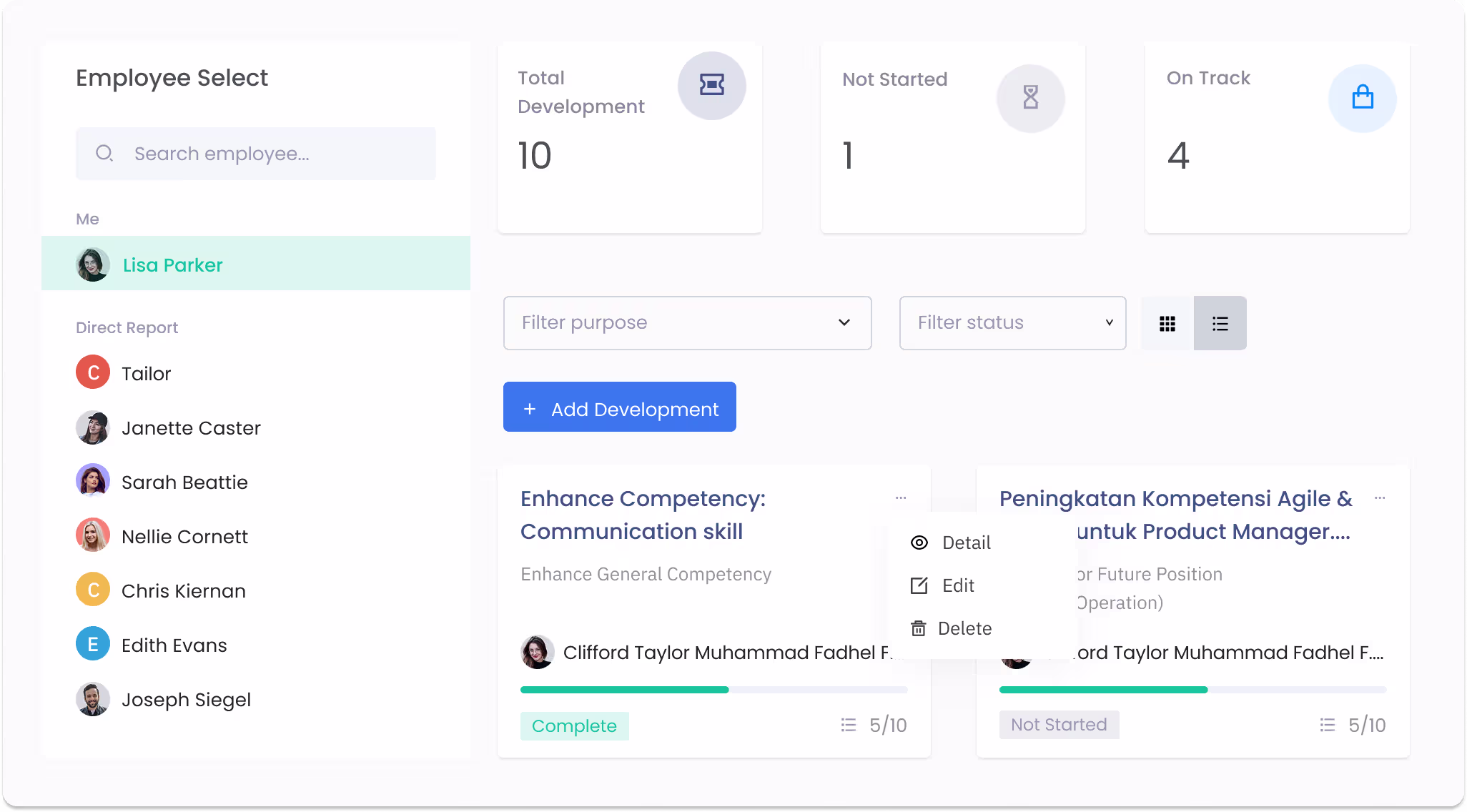Click the Add Development button
The height and width of the screenshot is (812, 1467).
620,407
